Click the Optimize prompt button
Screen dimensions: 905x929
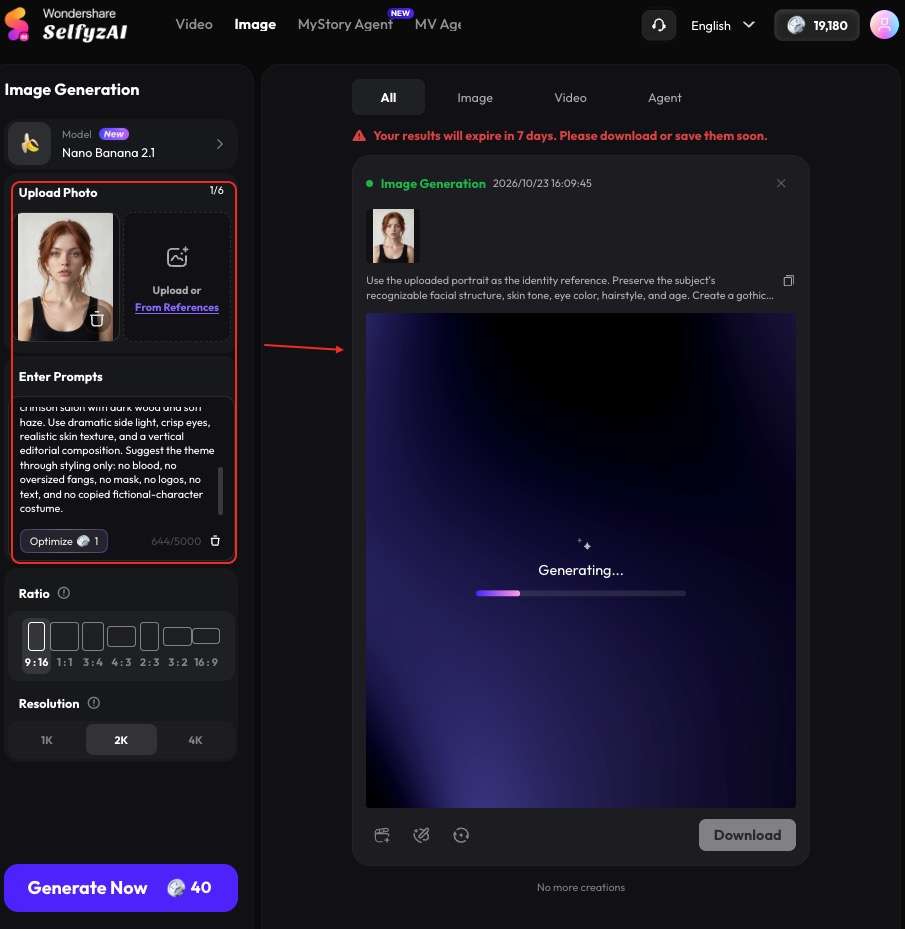(63, 541)
